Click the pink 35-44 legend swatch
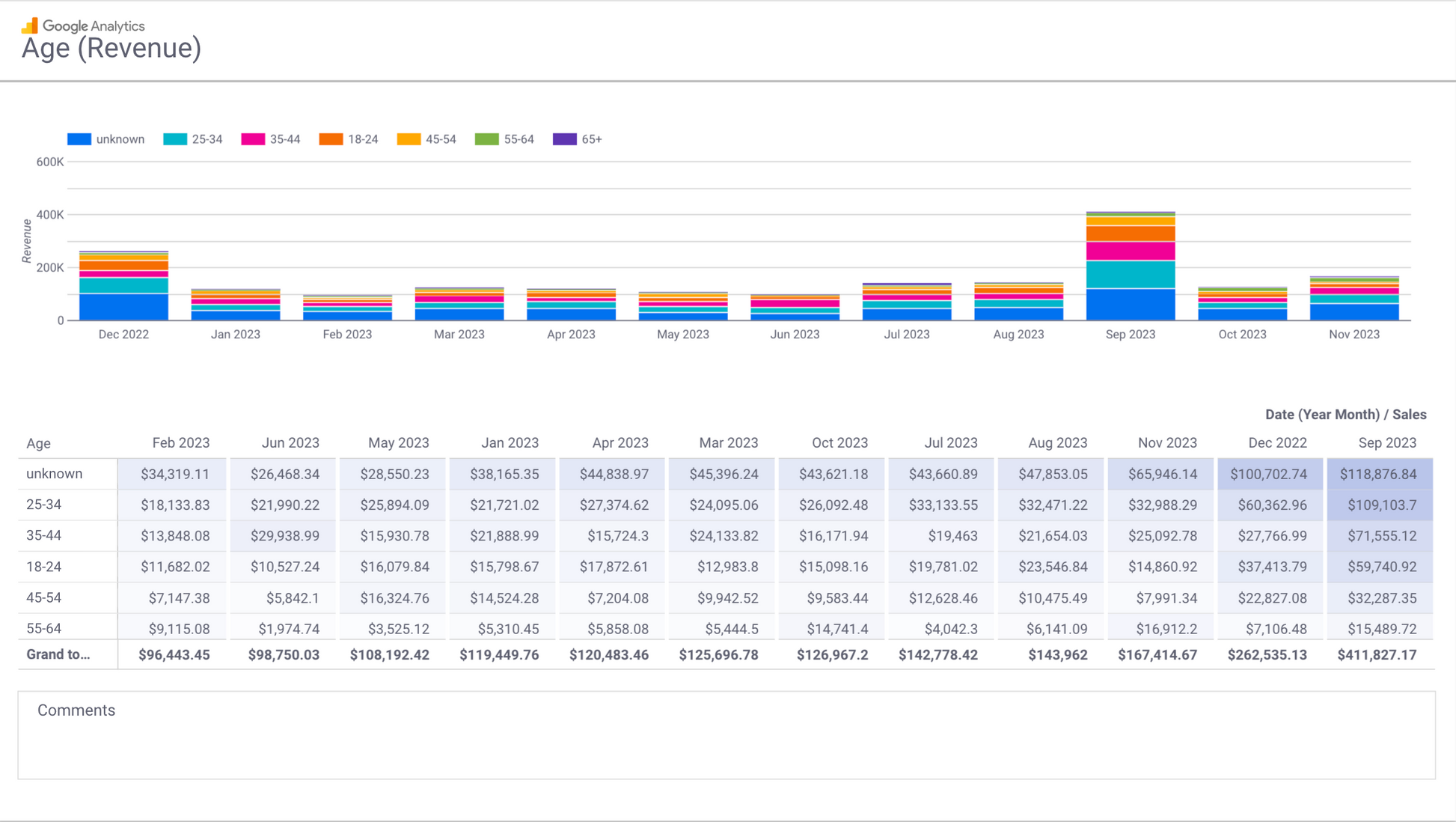 253,139
